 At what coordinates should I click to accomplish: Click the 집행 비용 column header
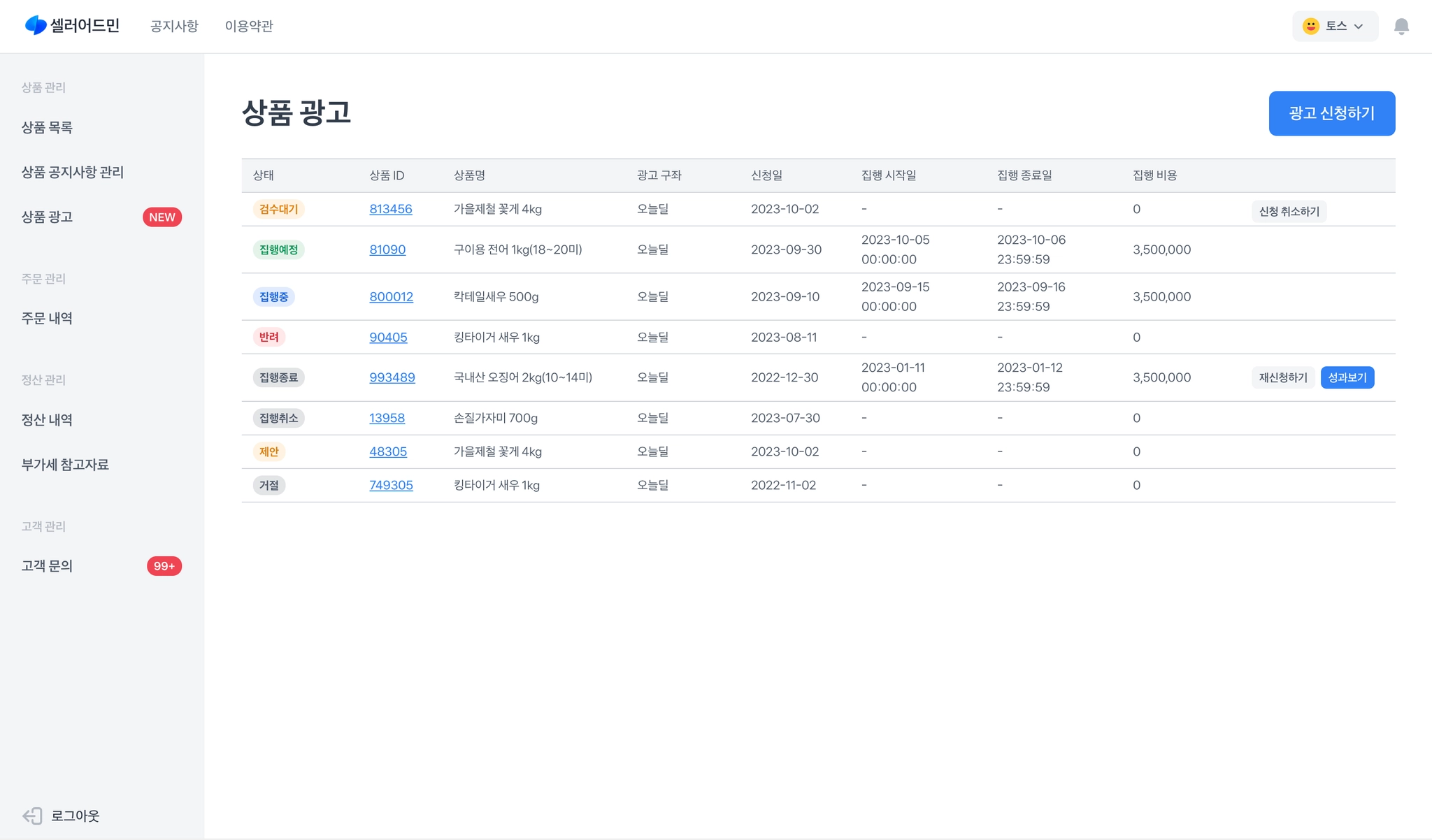point(1154,175)
